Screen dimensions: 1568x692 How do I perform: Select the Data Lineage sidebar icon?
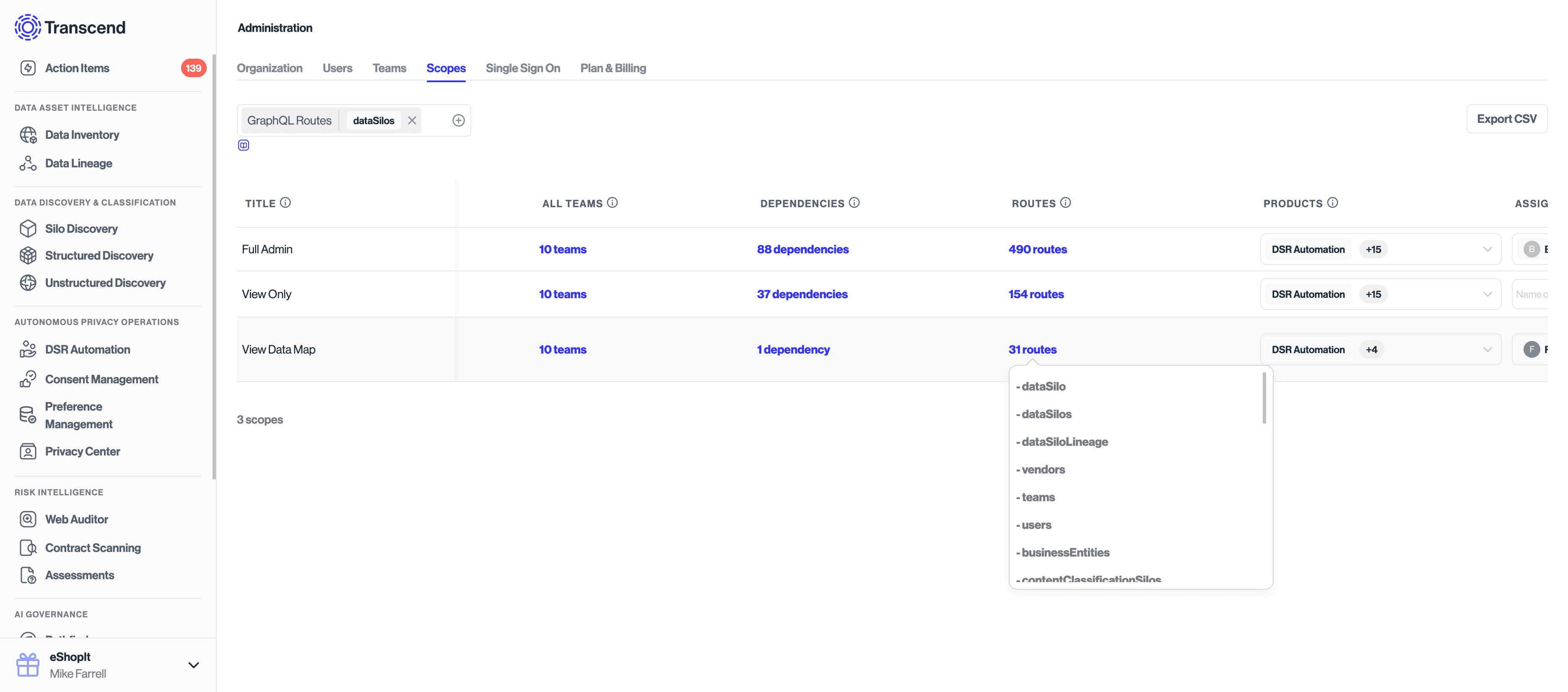pos(29,163)
